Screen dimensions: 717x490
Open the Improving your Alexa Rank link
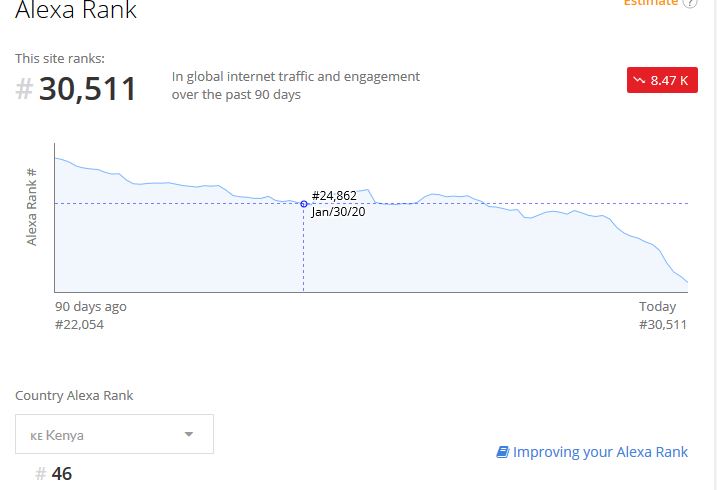[600, 452]
